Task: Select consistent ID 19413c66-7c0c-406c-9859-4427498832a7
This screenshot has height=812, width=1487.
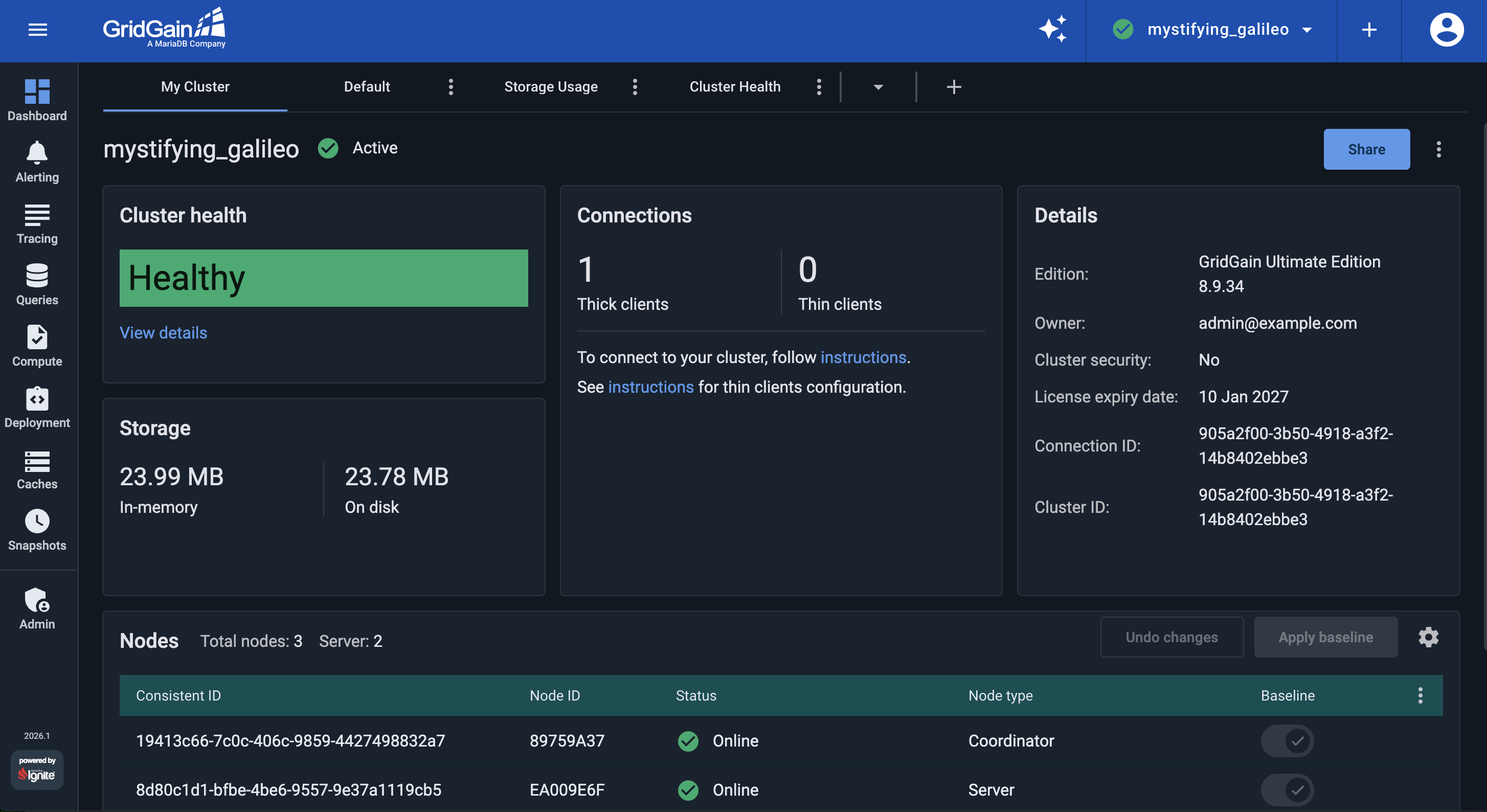Action: pyautogui.click(x=290, y=740)
